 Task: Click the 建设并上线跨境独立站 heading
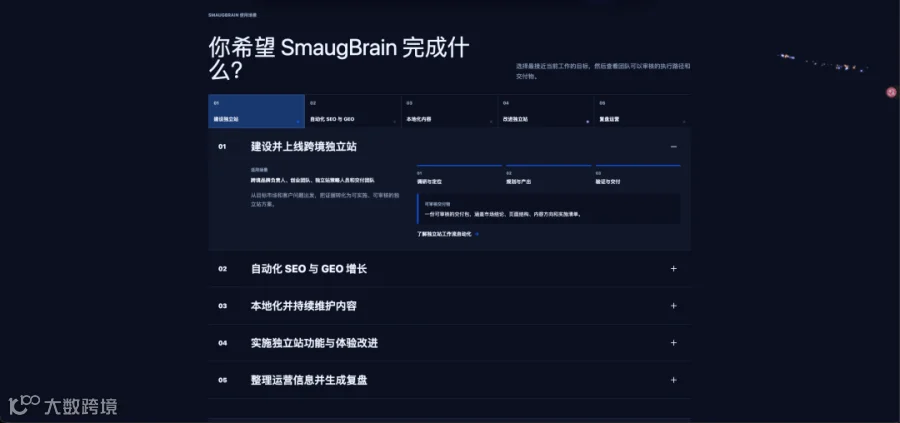[304, 146]
